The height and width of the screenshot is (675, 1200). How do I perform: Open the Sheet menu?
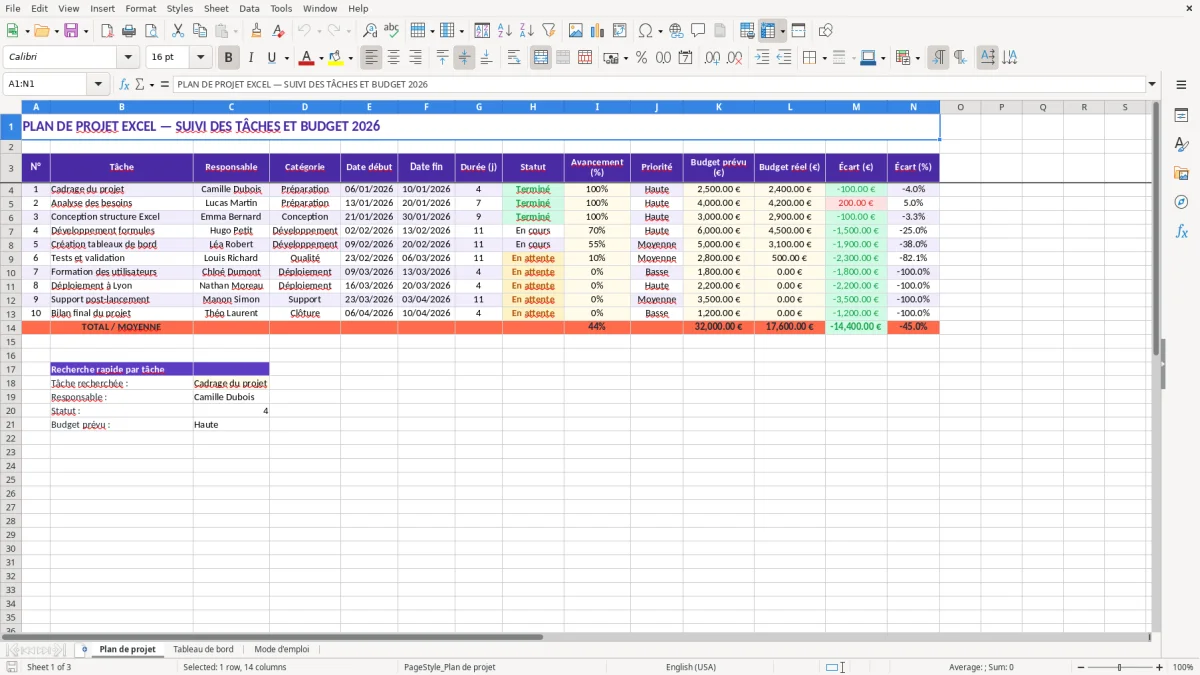216,8
